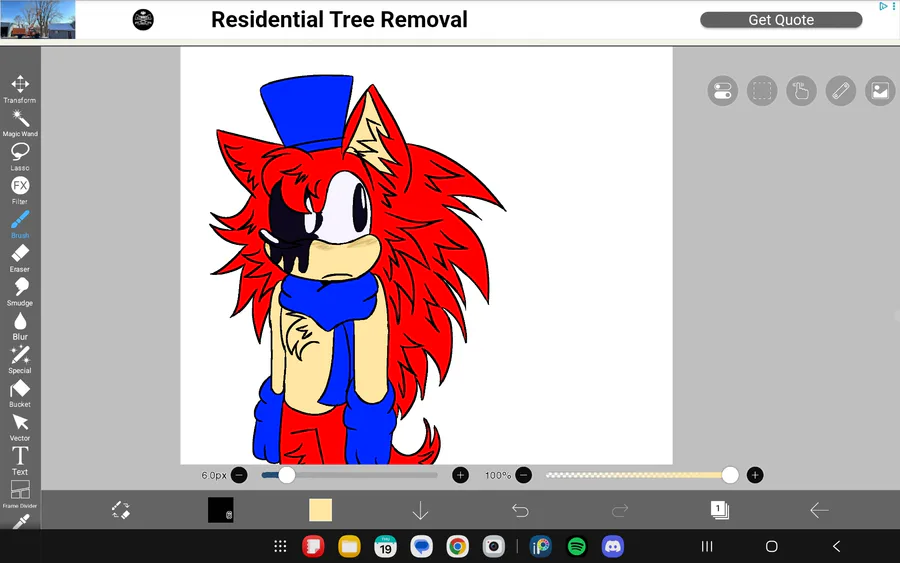Select the Transform tool
900x563 pixels.
pyautogui.click(x=20, y=88)
